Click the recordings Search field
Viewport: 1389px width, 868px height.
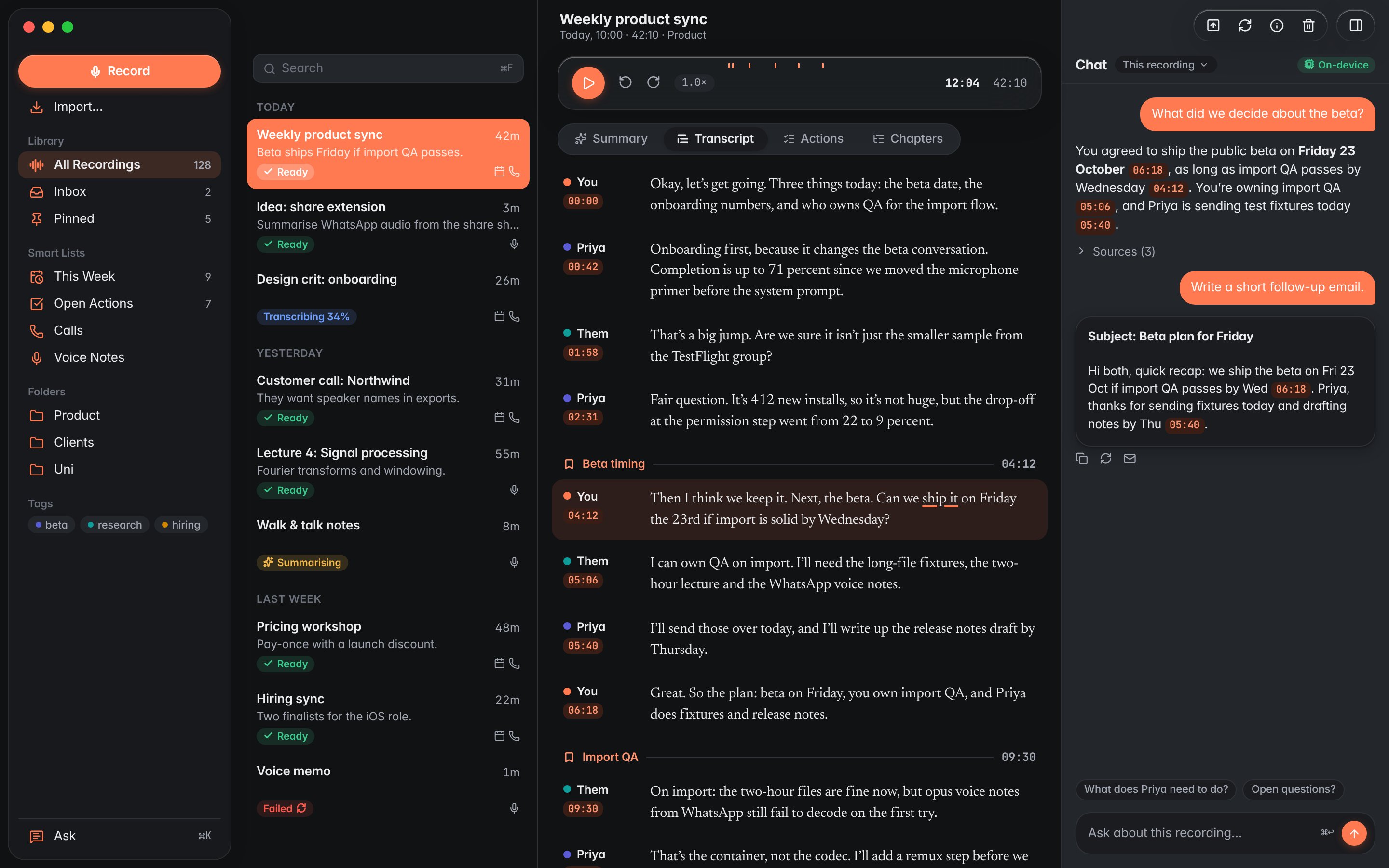[388, 68]
